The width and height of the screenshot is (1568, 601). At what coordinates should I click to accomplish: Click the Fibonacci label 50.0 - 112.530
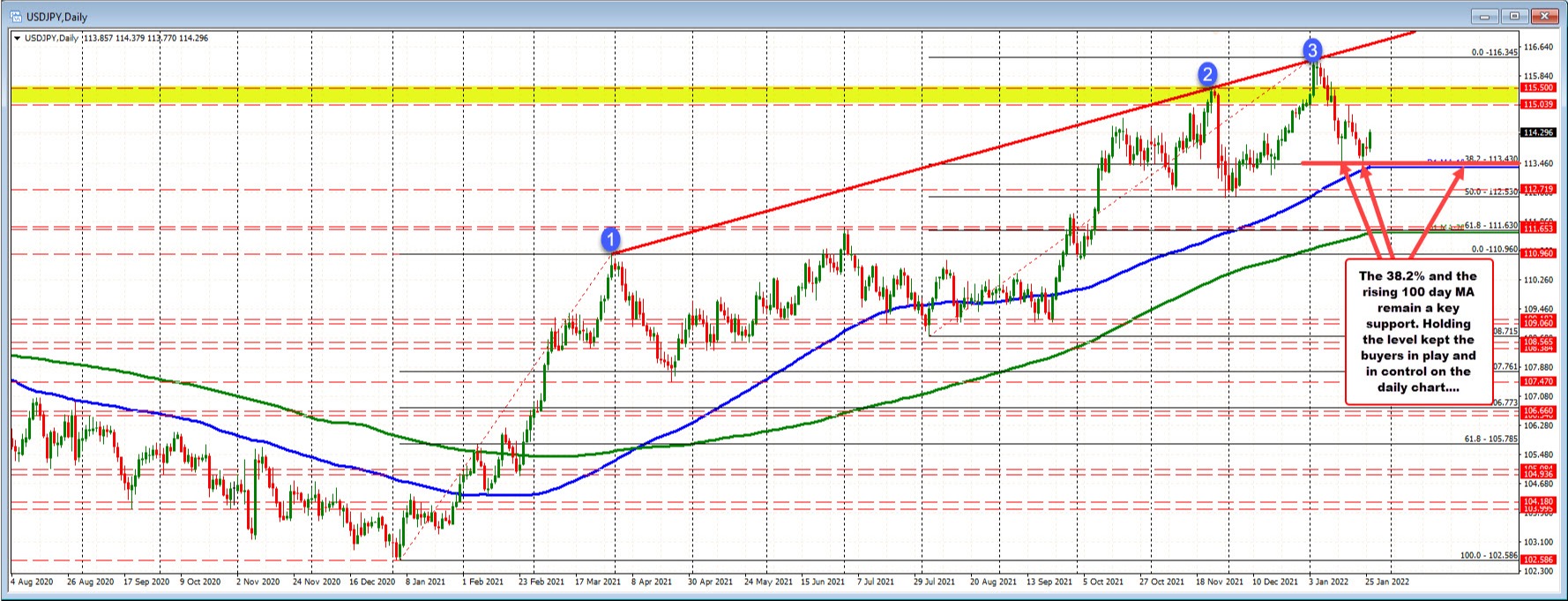pyautogui.click(x=1491, y=192)
